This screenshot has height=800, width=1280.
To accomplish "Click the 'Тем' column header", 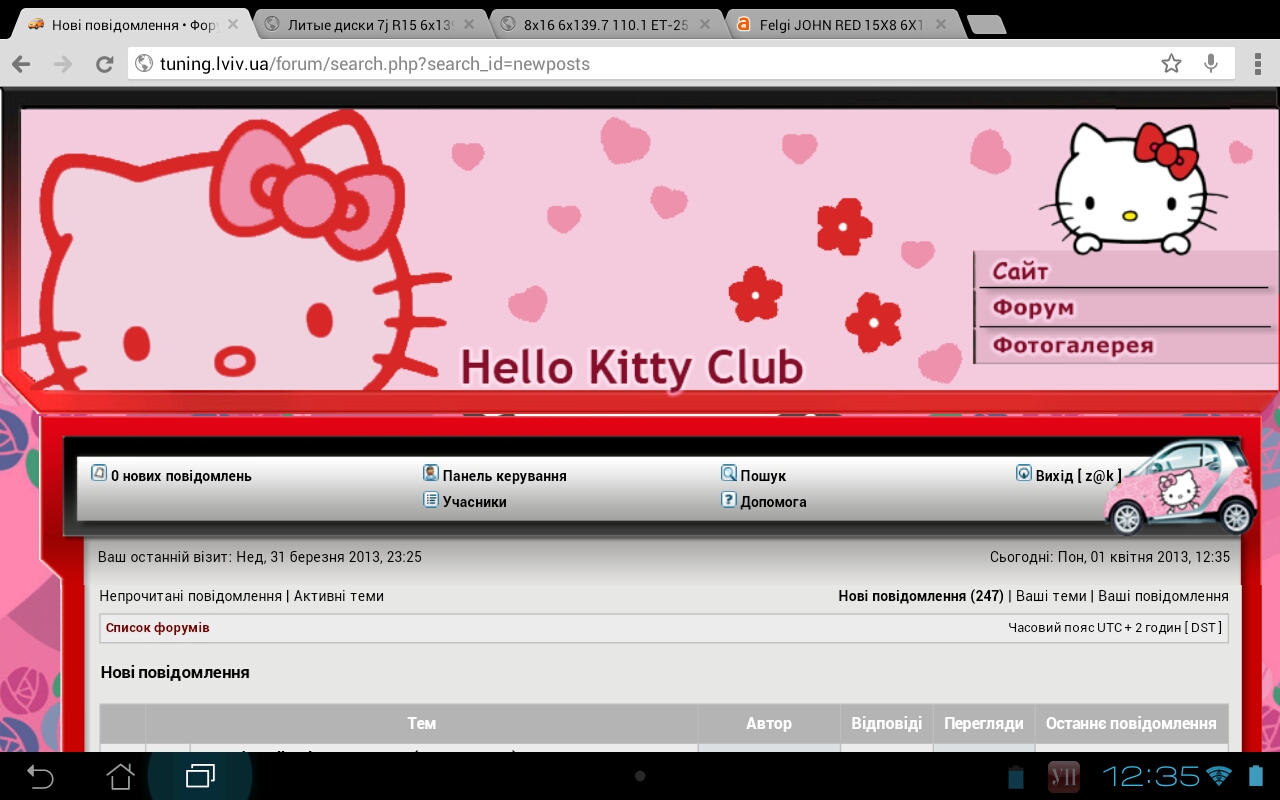I will point(422,723).
